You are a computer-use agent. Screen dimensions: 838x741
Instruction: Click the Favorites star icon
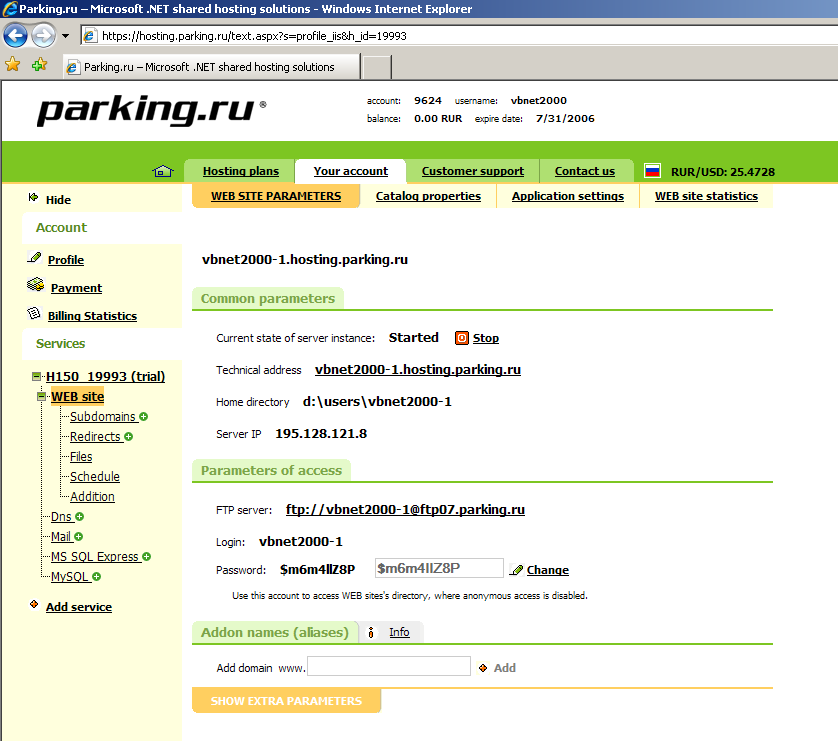[12, 65]
